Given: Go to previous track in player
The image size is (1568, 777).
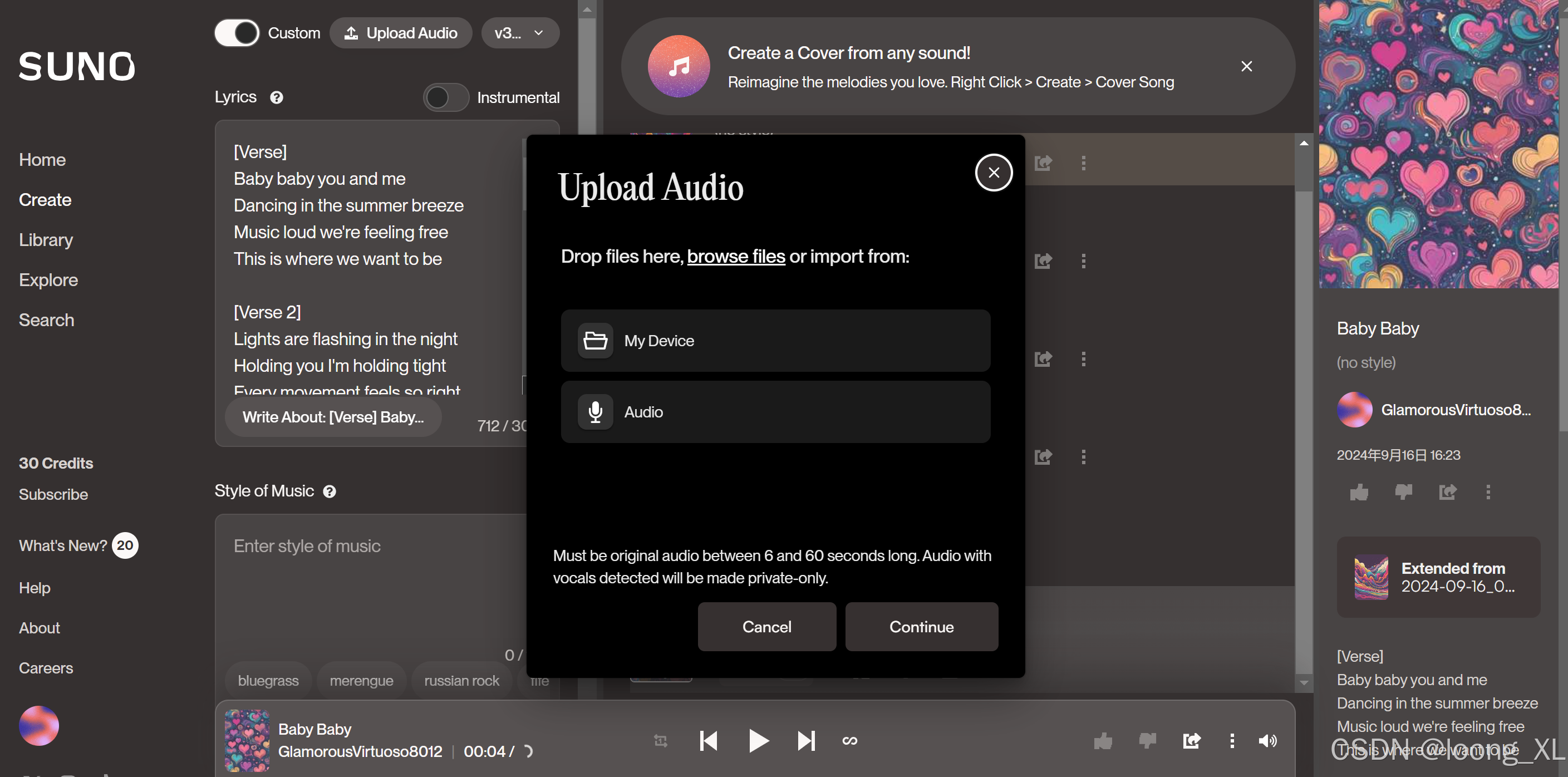Looking at the screenshot, I should 709,740.
